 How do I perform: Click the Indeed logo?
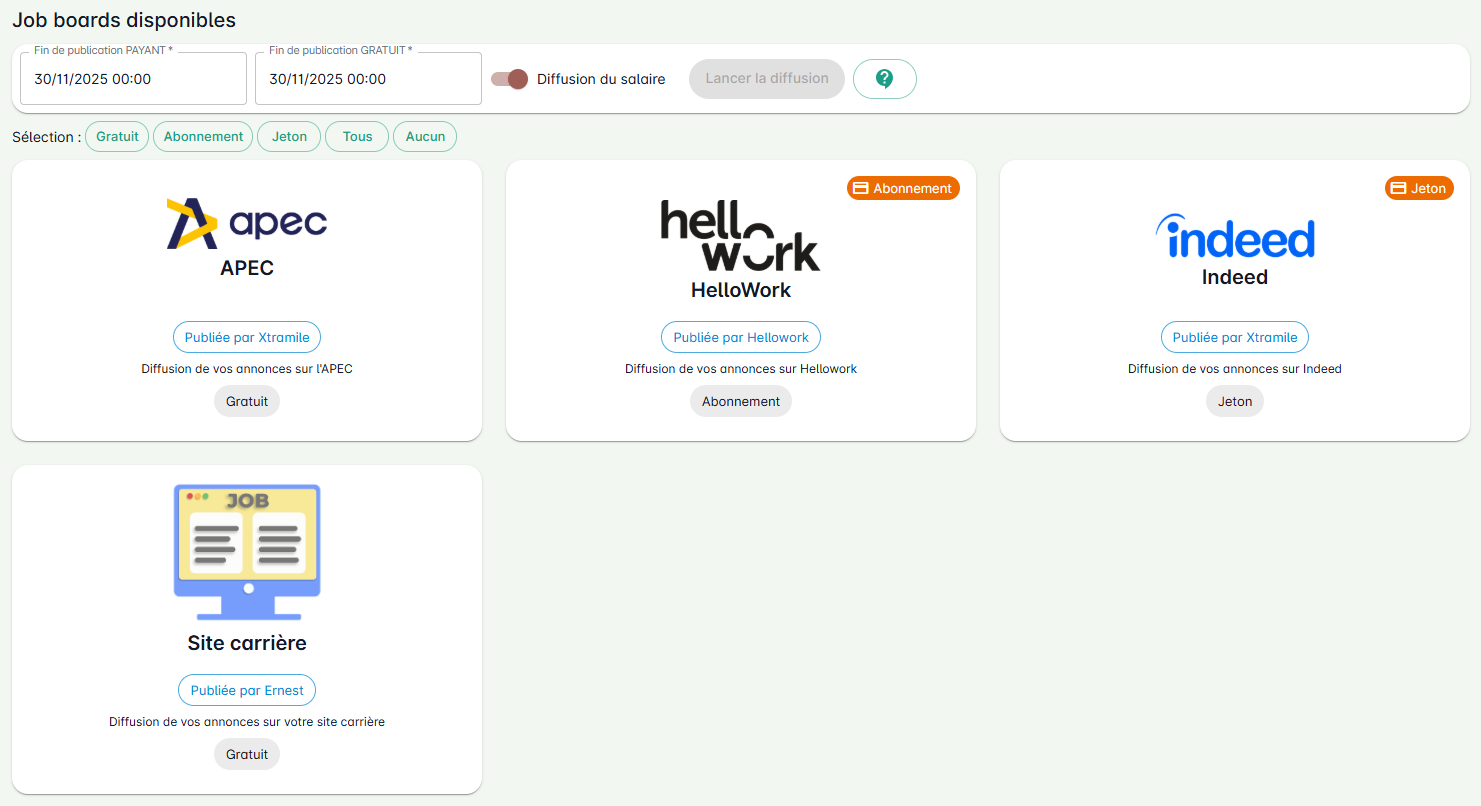(x=1234, y=238)
